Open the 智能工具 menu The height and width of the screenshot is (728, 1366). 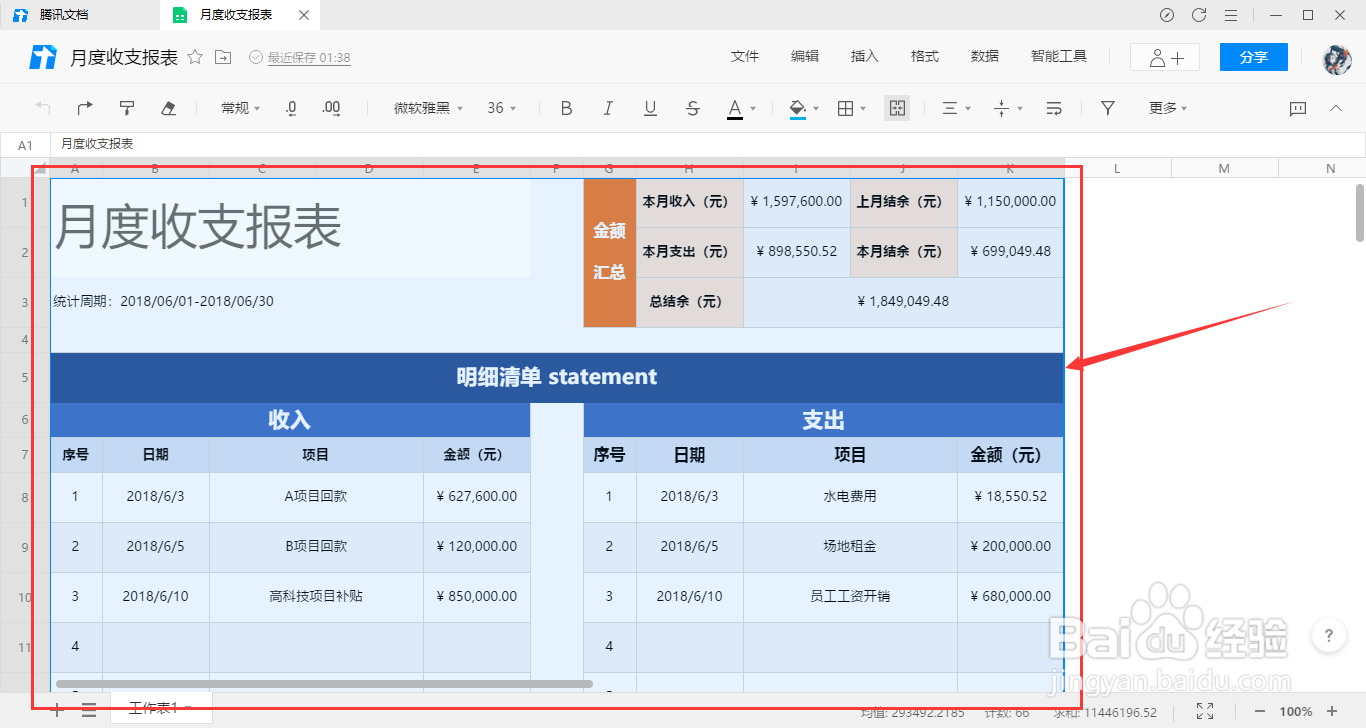pos(1059,57)
